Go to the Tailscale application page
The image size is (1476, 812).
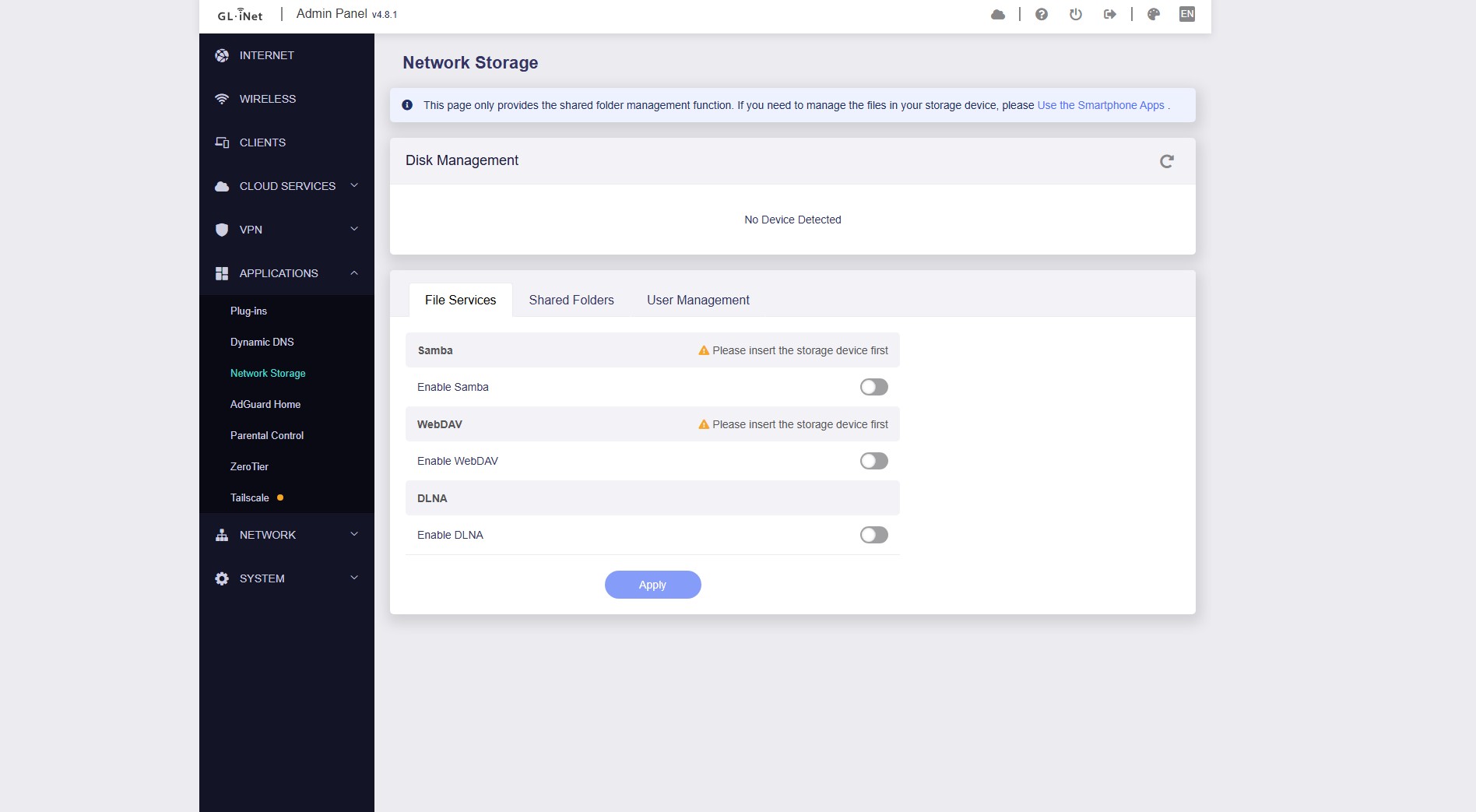tap(249, 497)
